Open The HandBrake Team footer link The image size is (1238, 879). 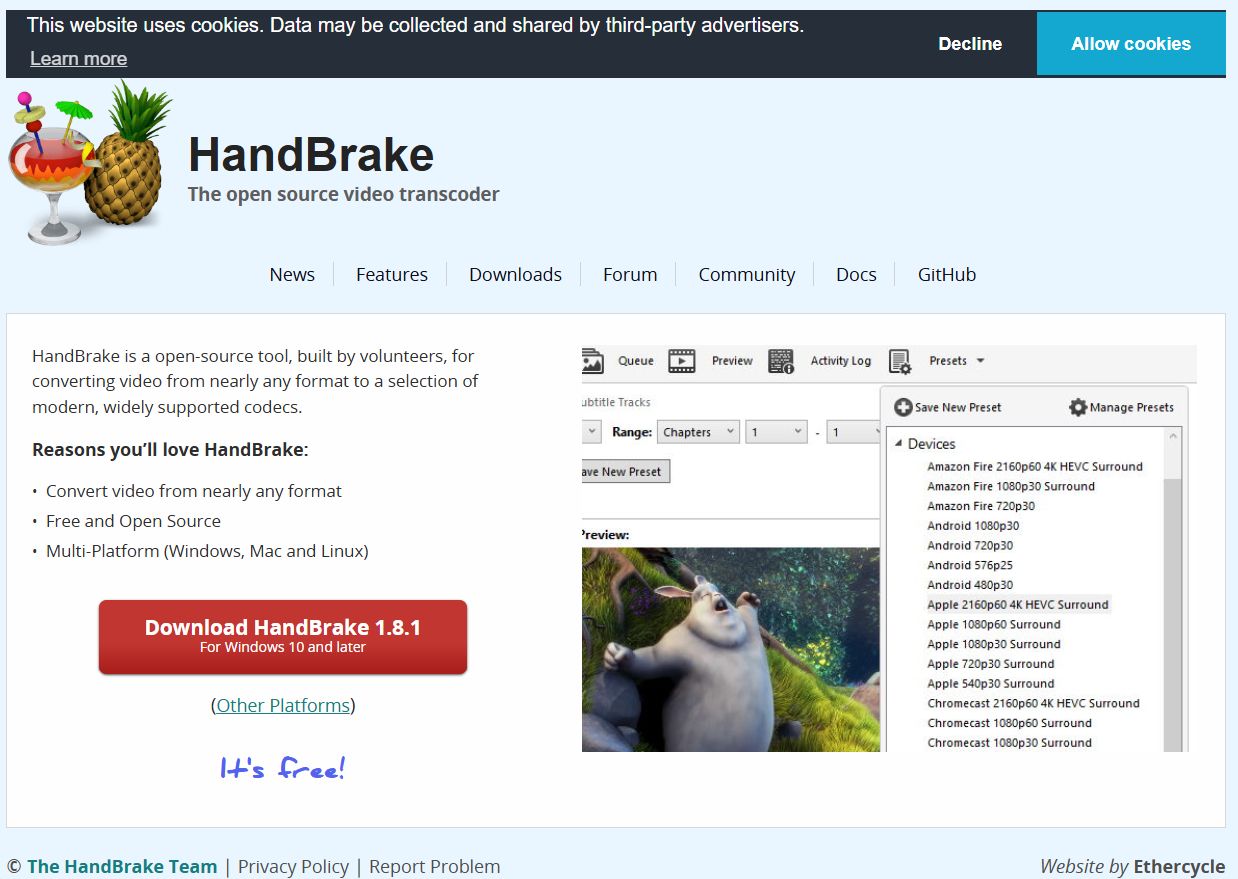122,867
